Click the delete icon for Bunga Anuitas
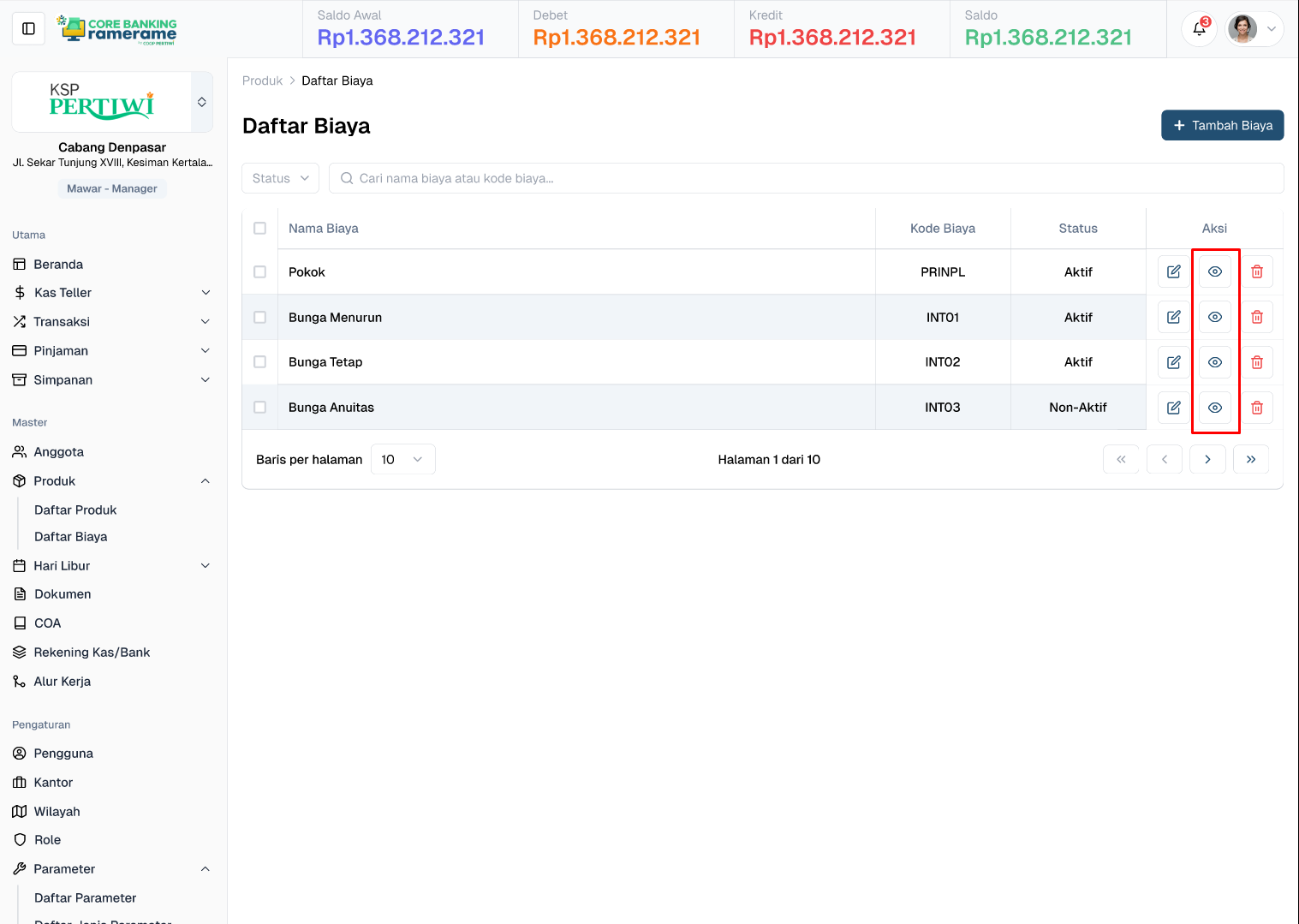Screen dimensions: 1299x924 (1256, 407)
